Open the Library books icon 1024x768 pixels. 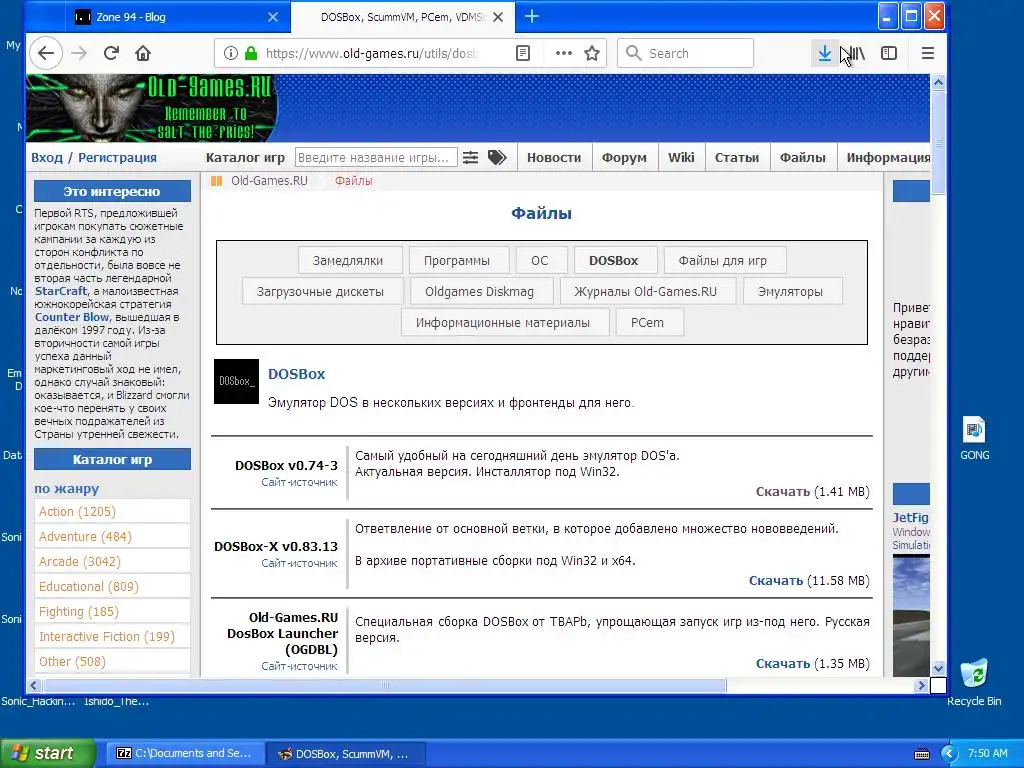tap(856, 53)
